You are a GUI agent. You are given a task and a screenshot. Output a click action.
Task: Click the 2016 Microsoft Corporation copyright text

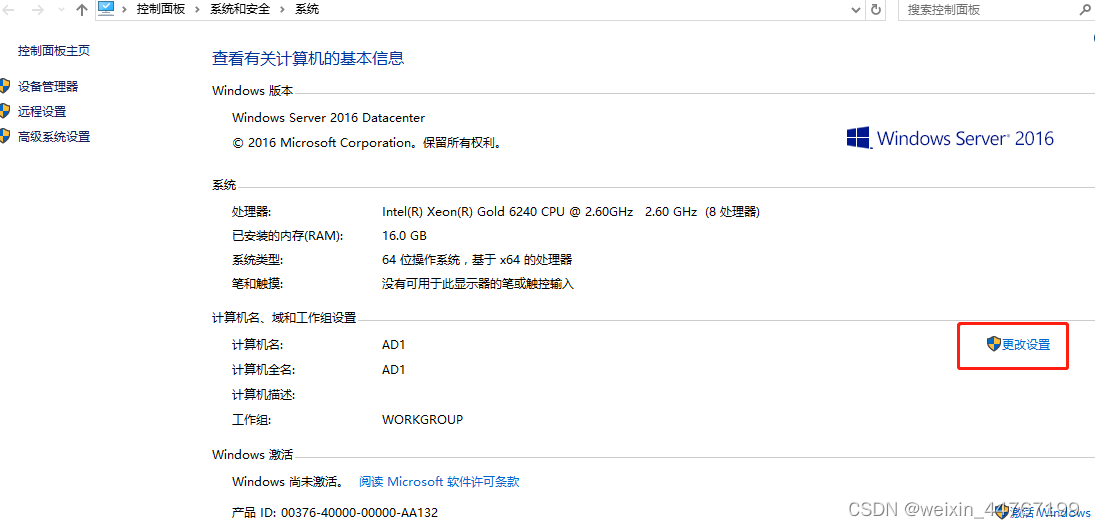[367, 142]
